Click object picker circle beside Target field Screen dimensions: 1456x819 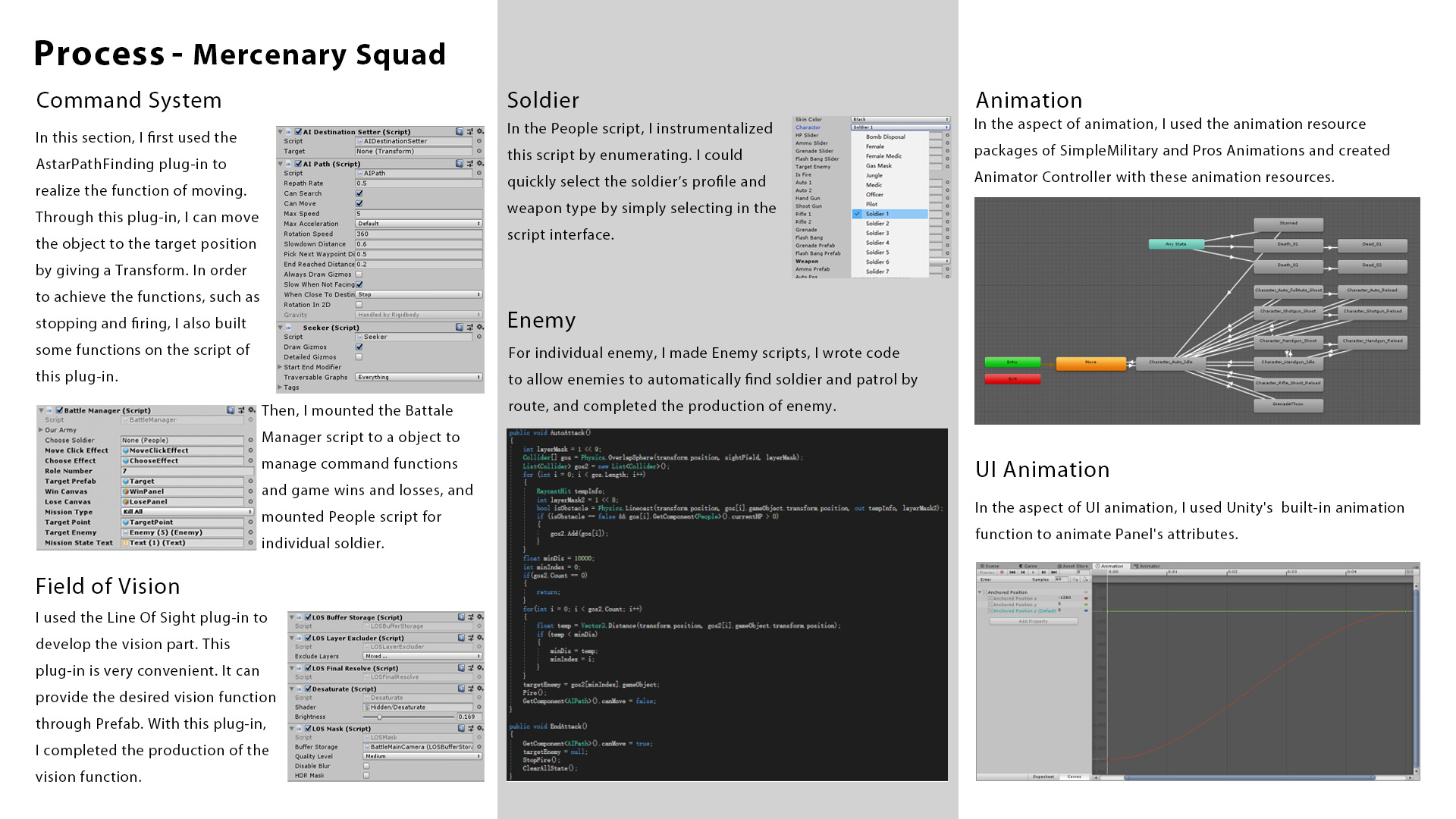click(x=479, y=152)
